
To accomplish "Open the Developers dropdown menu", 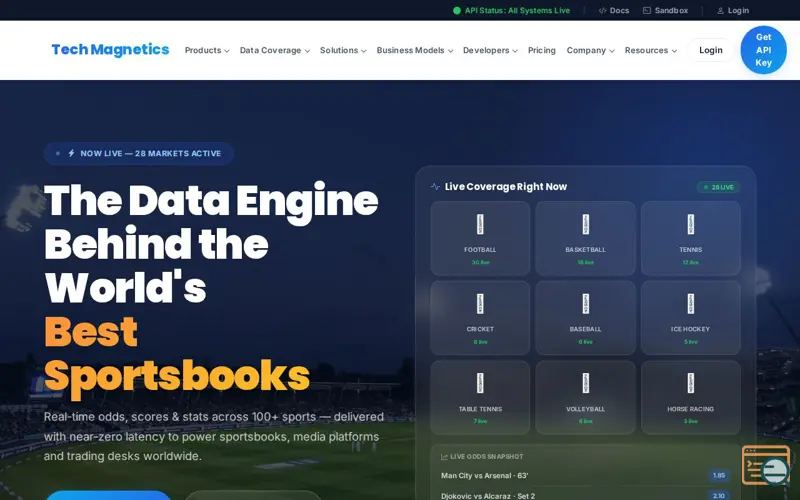I will 490,50.
